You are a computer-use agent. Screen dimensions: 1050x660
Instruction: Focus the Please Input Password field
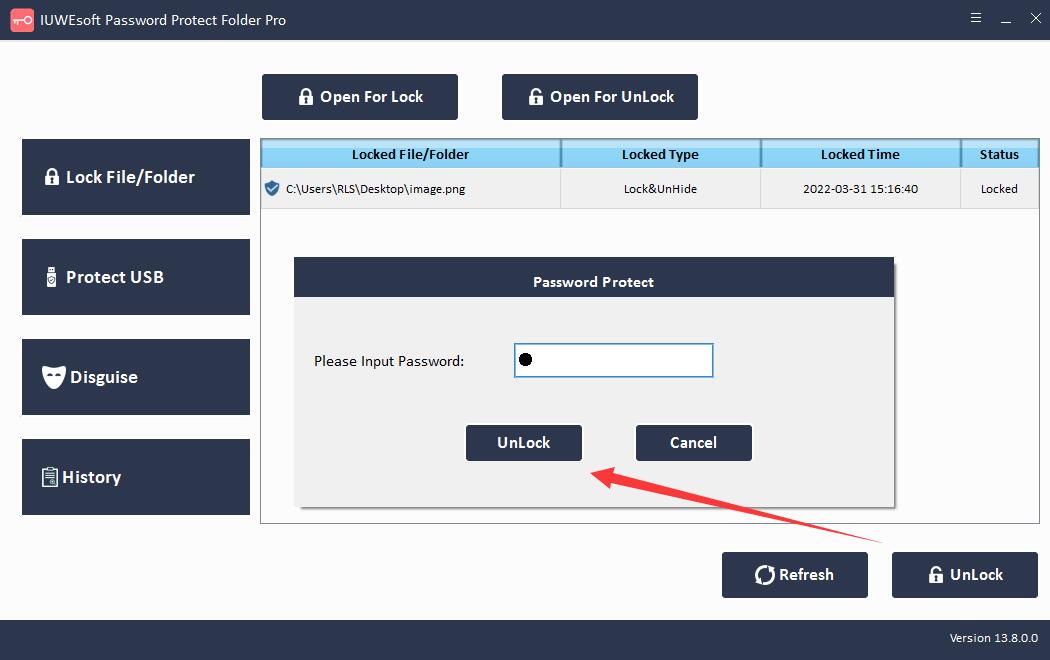613,360
